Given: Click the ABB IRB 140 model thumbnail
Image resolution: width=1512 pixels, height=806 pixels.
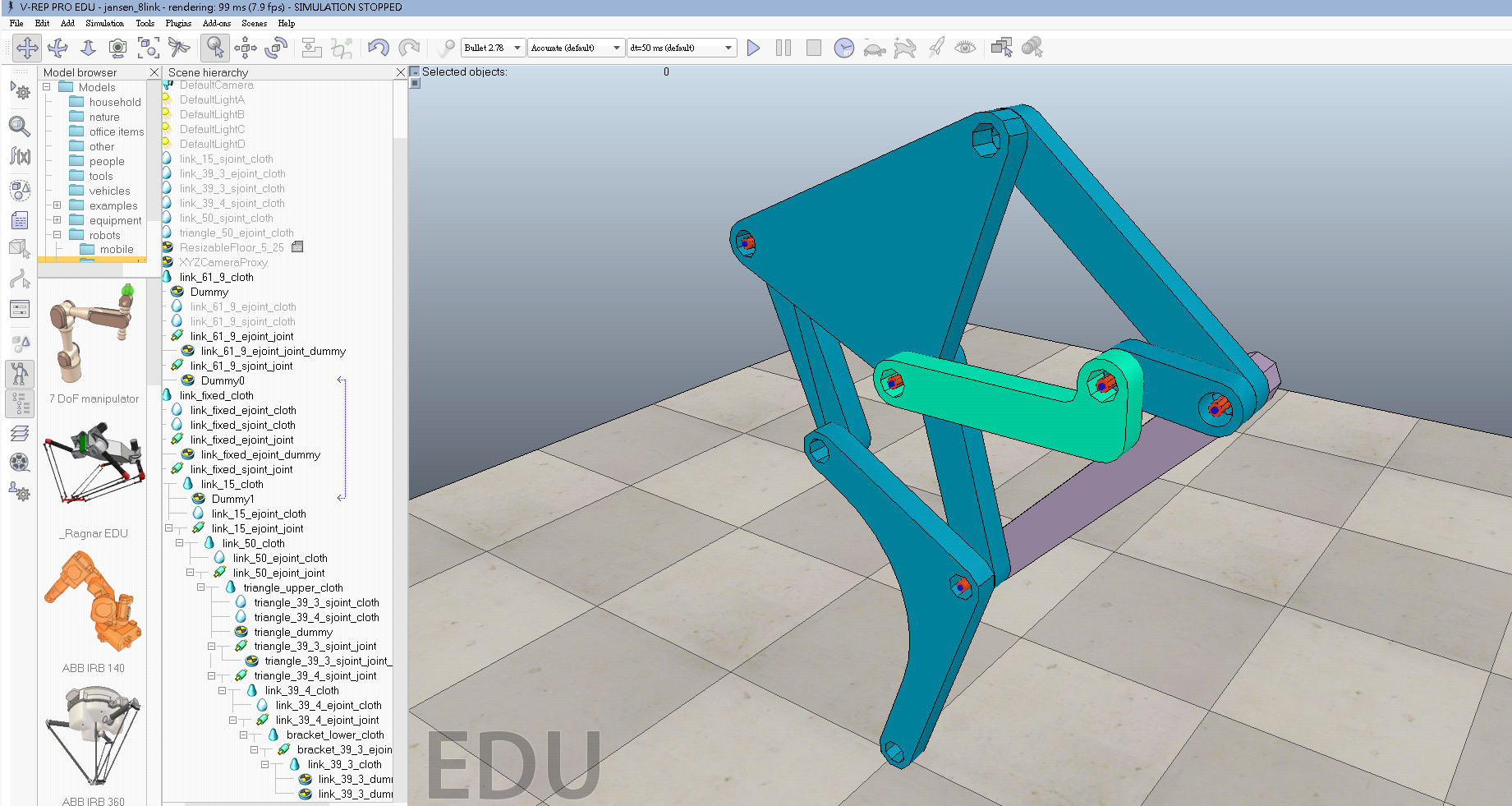Looking at the screenshot, I should [x=93, y=602].
